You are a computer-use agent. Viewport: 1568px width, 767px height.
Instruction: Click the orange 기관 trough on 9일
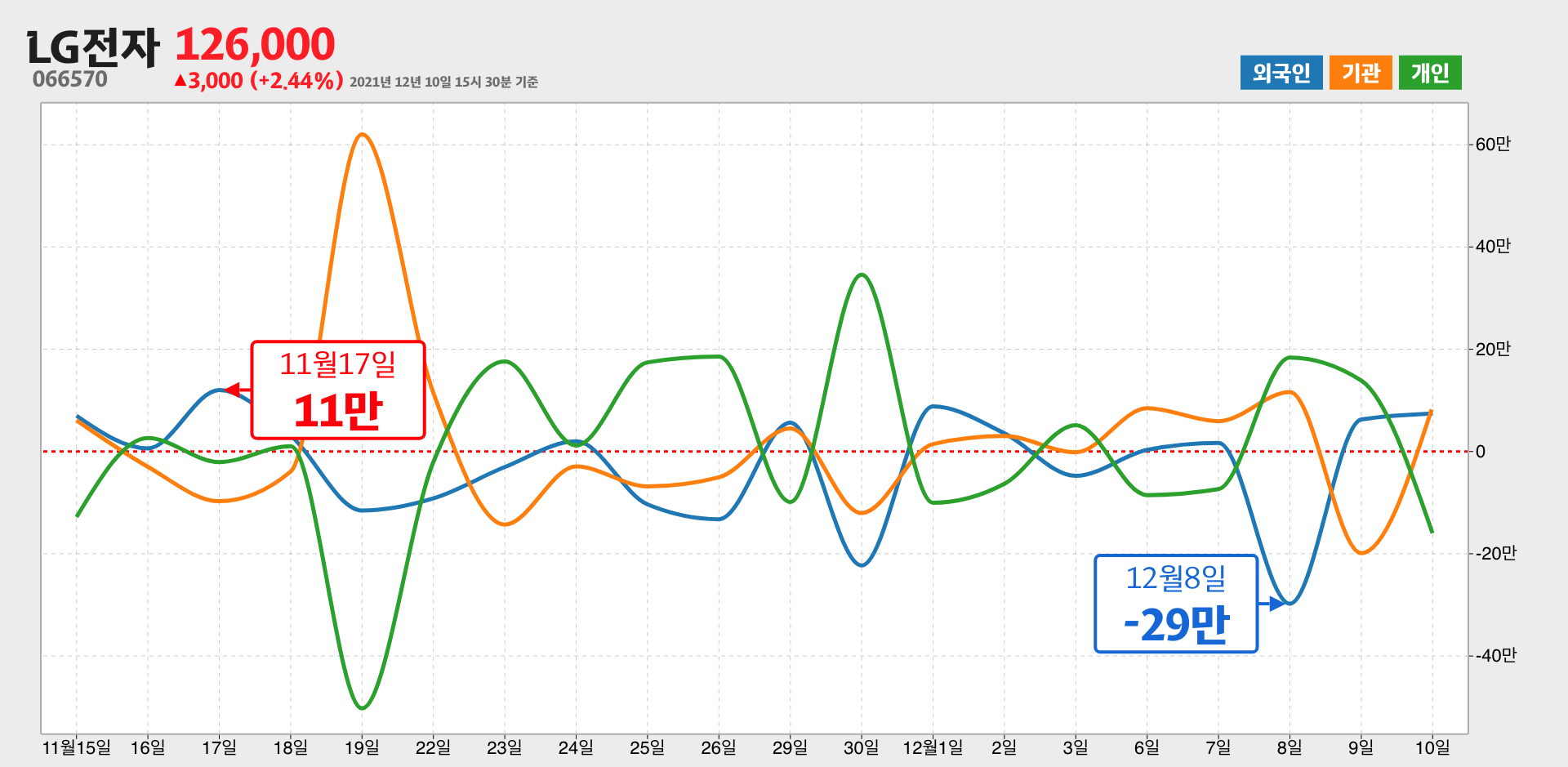(1361, 553)
